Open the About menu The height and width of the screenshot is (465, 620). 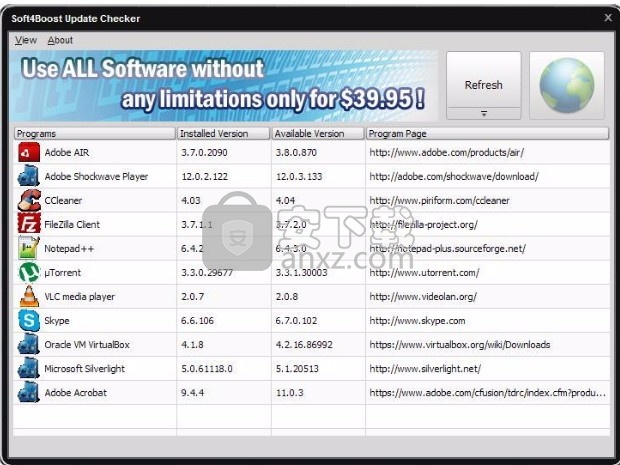pos(60,40)
